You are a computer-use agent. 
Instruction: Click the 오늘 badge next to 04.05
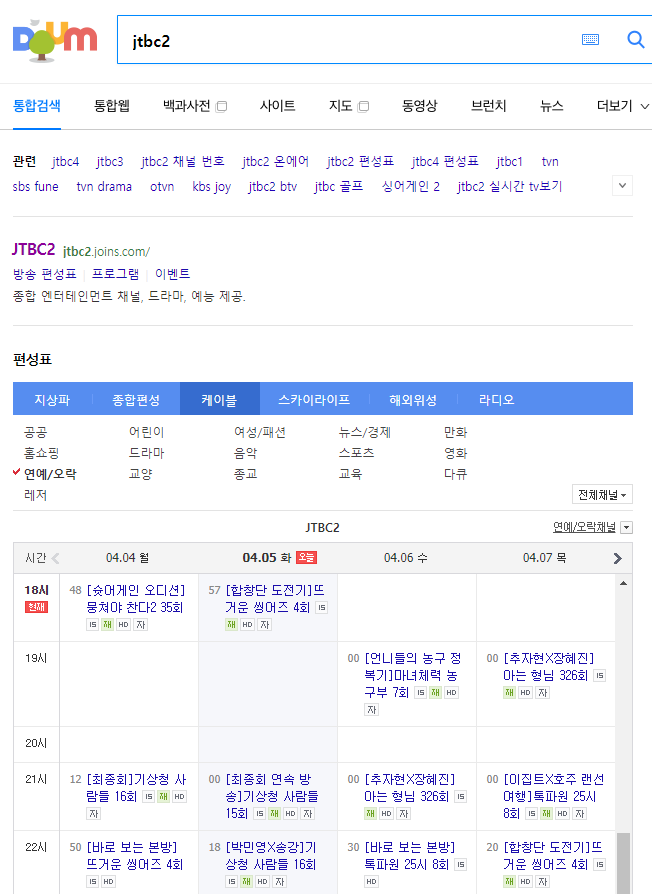click(x=306, y=558)
